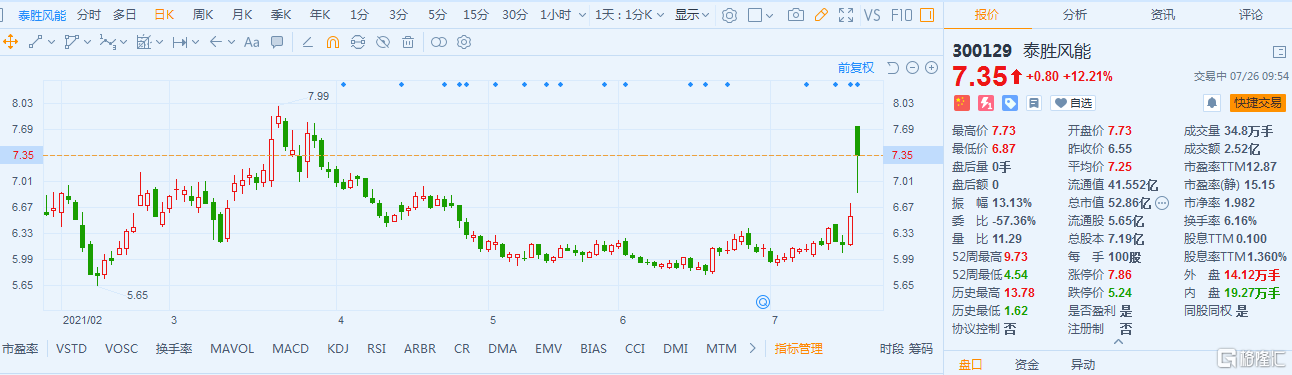This screenshot has height=375, width=1292.
Task: Expand measurement tool options arrow
Action: click(159, 42)
